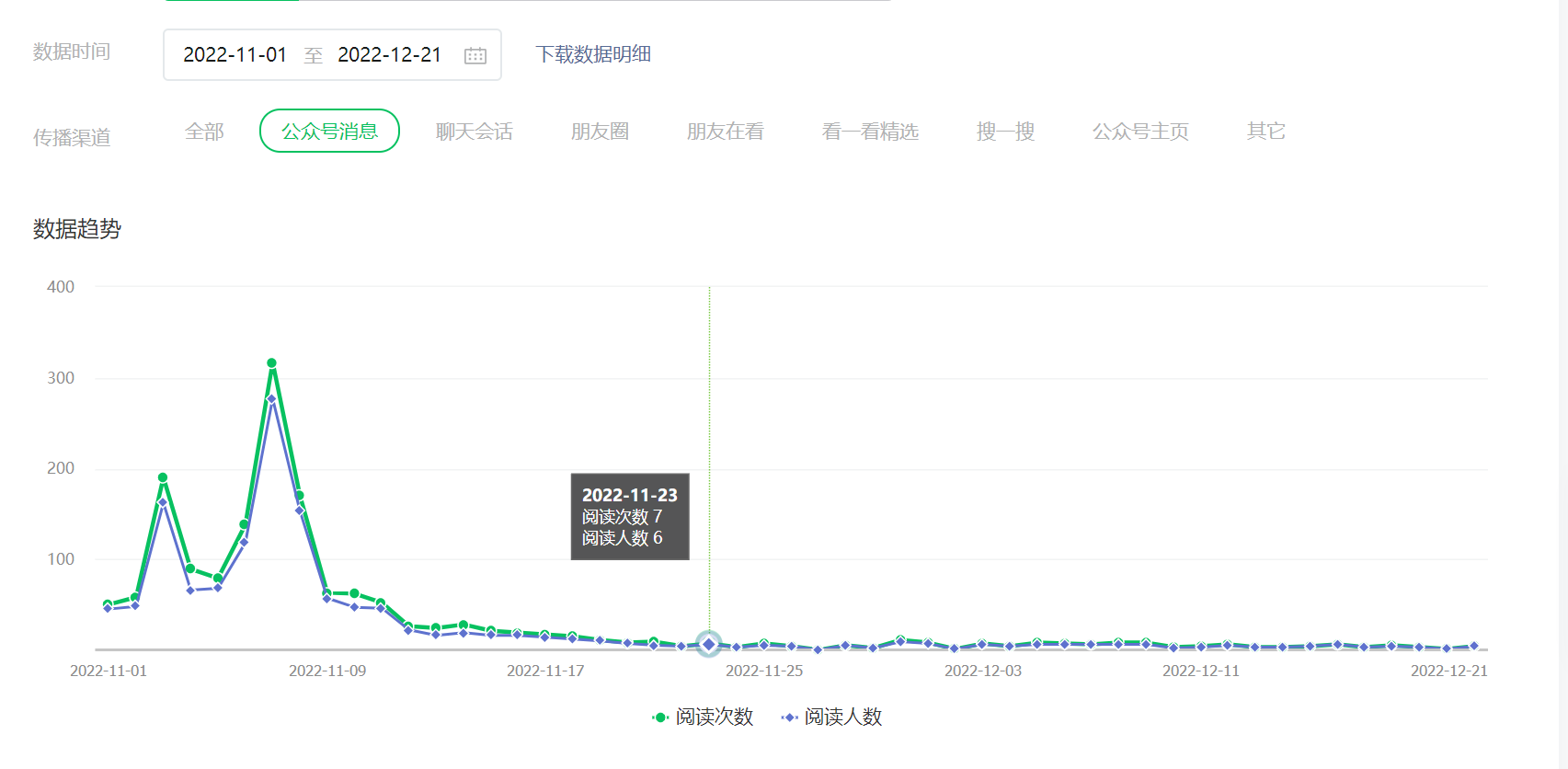Click x-axis label 2022-12-21
Viewport: 1568px width, 769px height.
point(1449,671)
